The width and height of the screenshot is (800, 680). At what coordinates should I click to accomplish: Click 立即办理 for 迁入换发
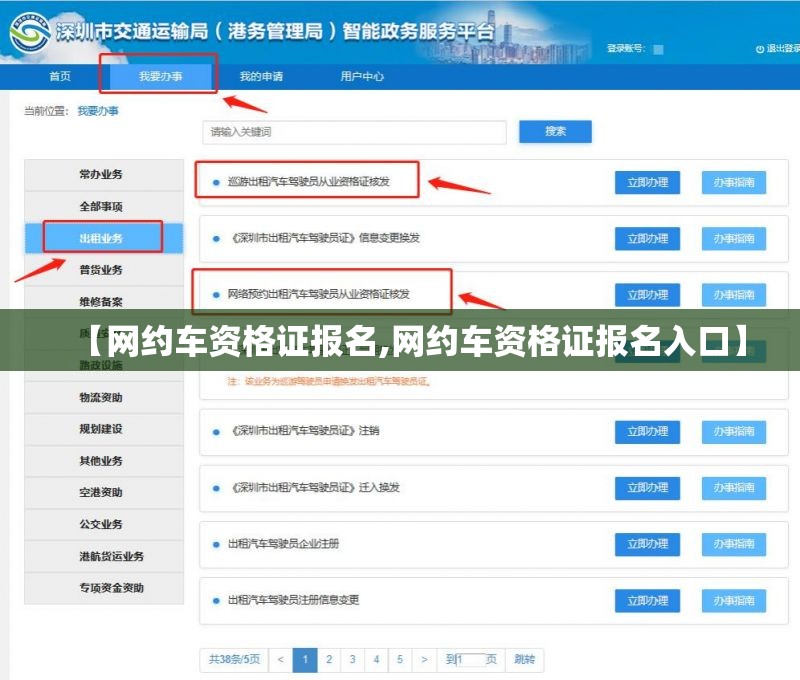[647, 488]
